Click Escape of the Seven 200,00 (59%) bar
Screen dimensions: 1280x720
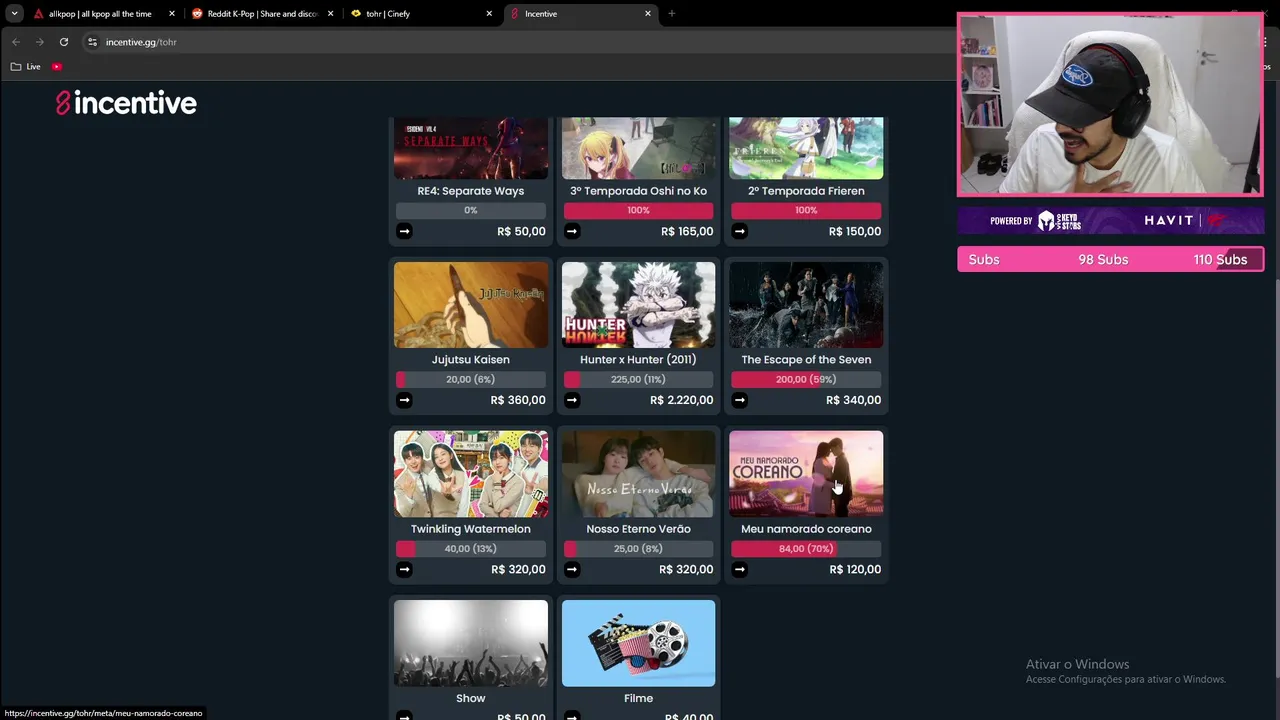coord(806,379)
